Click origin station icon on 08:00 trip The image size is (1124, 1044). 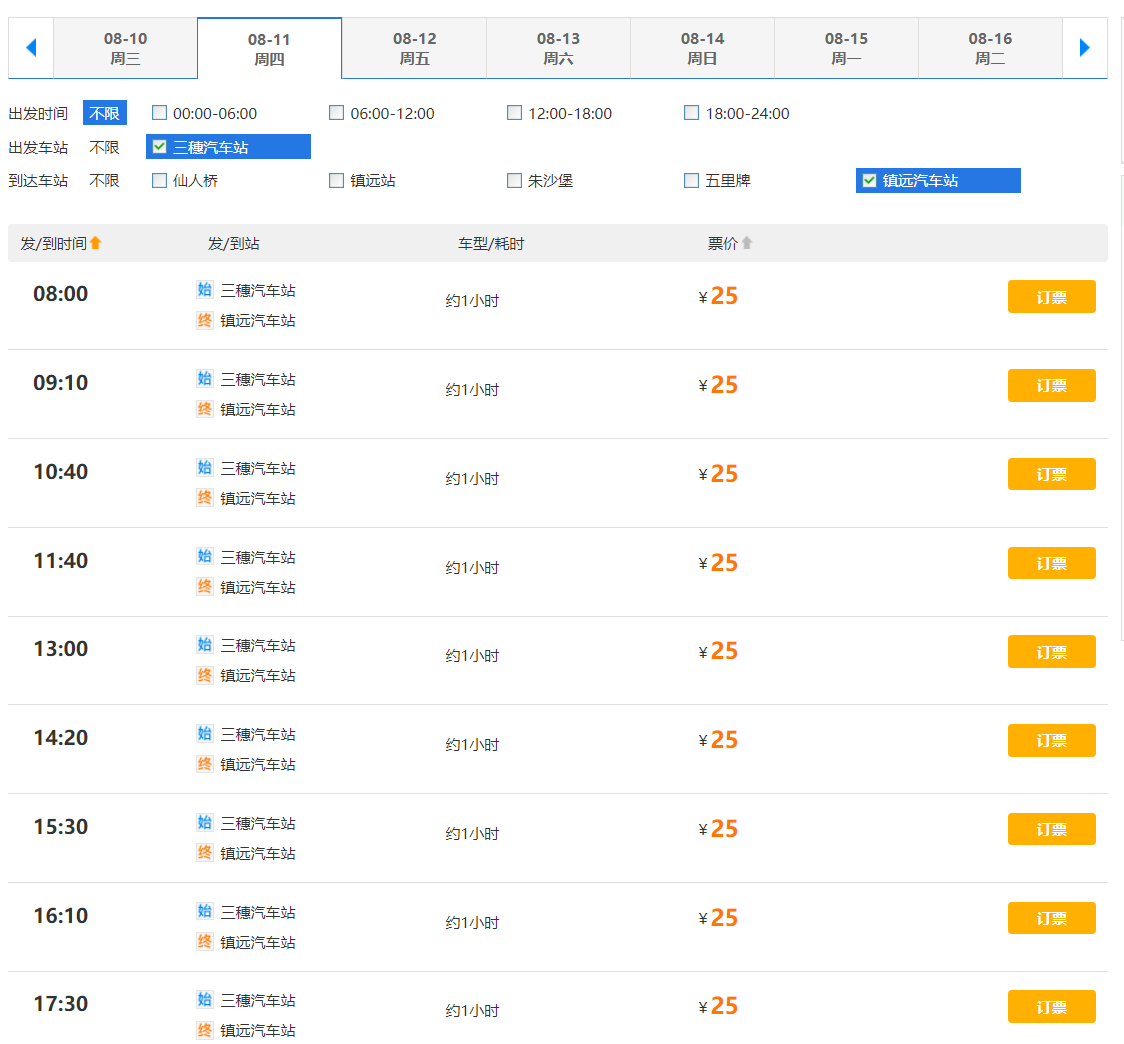(x=205, y=290)
